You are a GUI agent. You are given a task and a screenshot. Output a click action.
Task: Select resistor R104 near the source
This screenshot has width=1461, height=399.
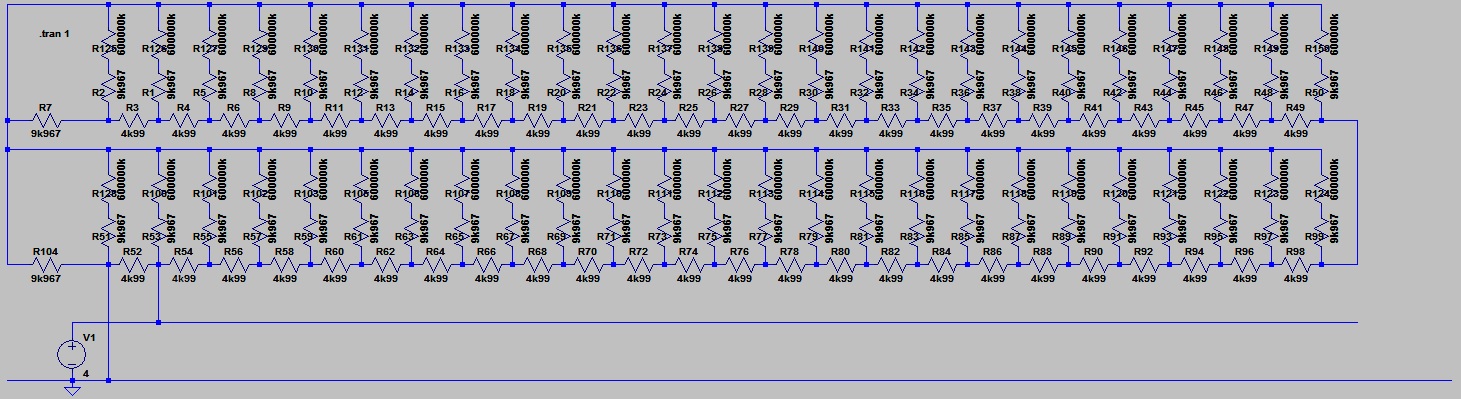point(46,266)
